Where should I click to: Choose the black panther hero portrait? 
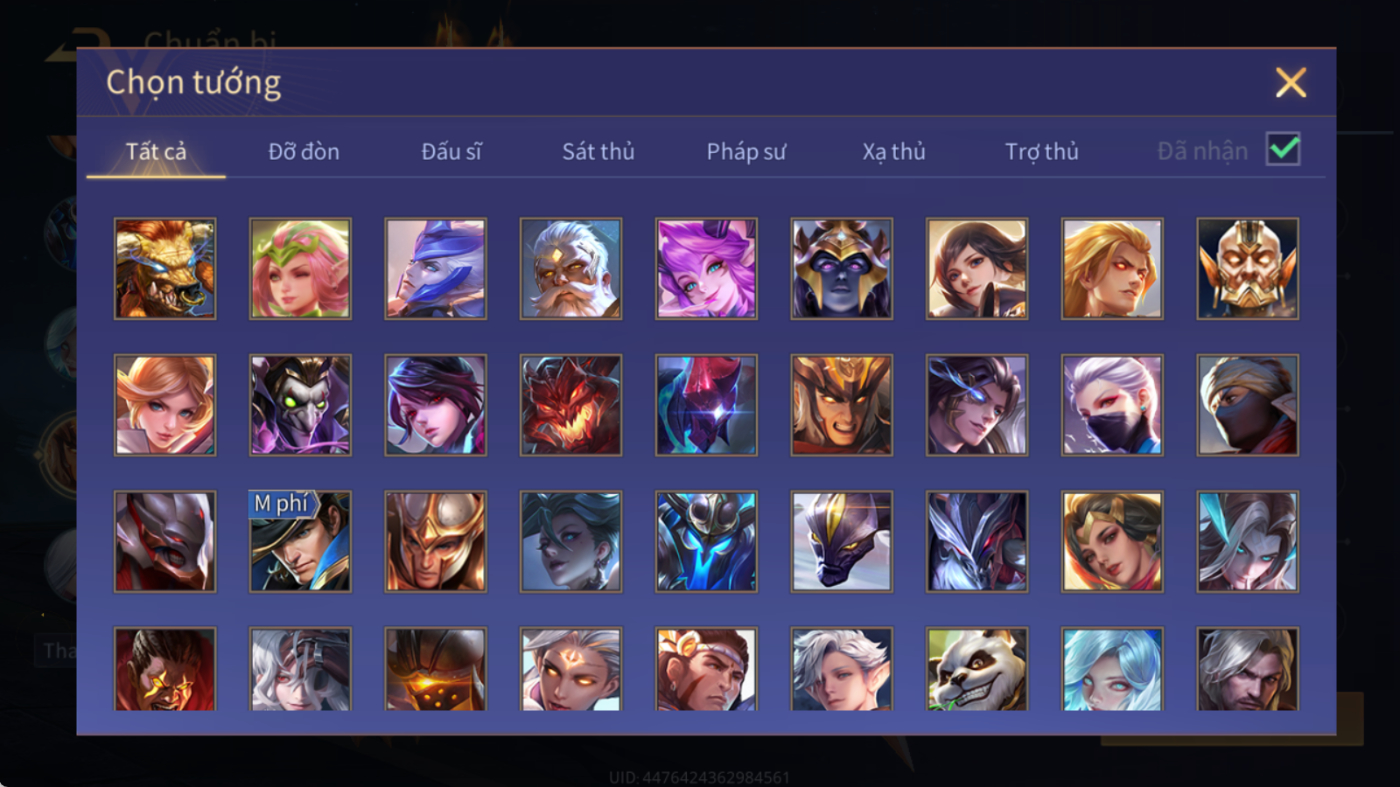point(842,541)
